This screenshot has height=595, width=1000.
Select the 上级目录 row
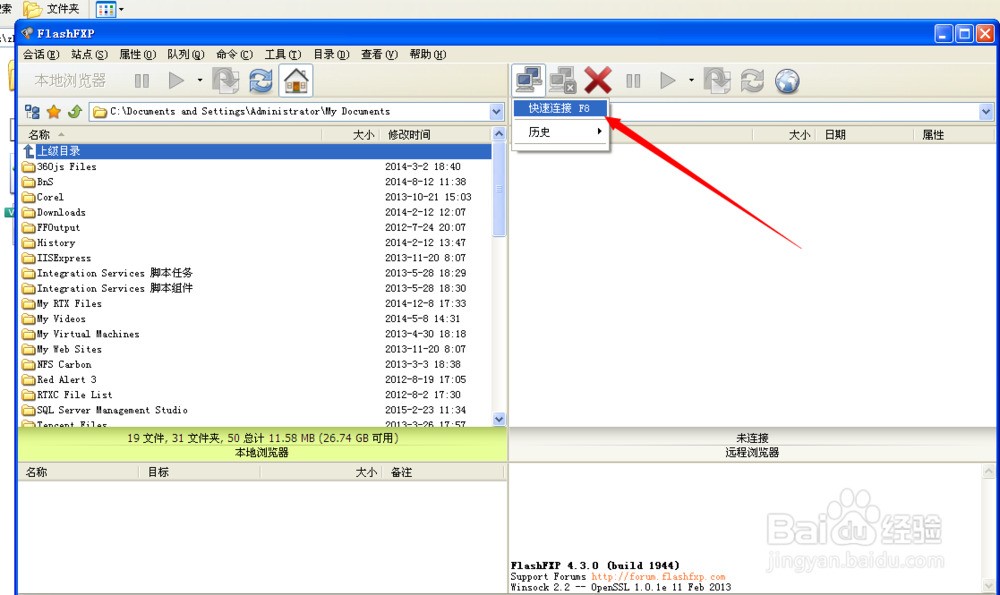(255, 151)
